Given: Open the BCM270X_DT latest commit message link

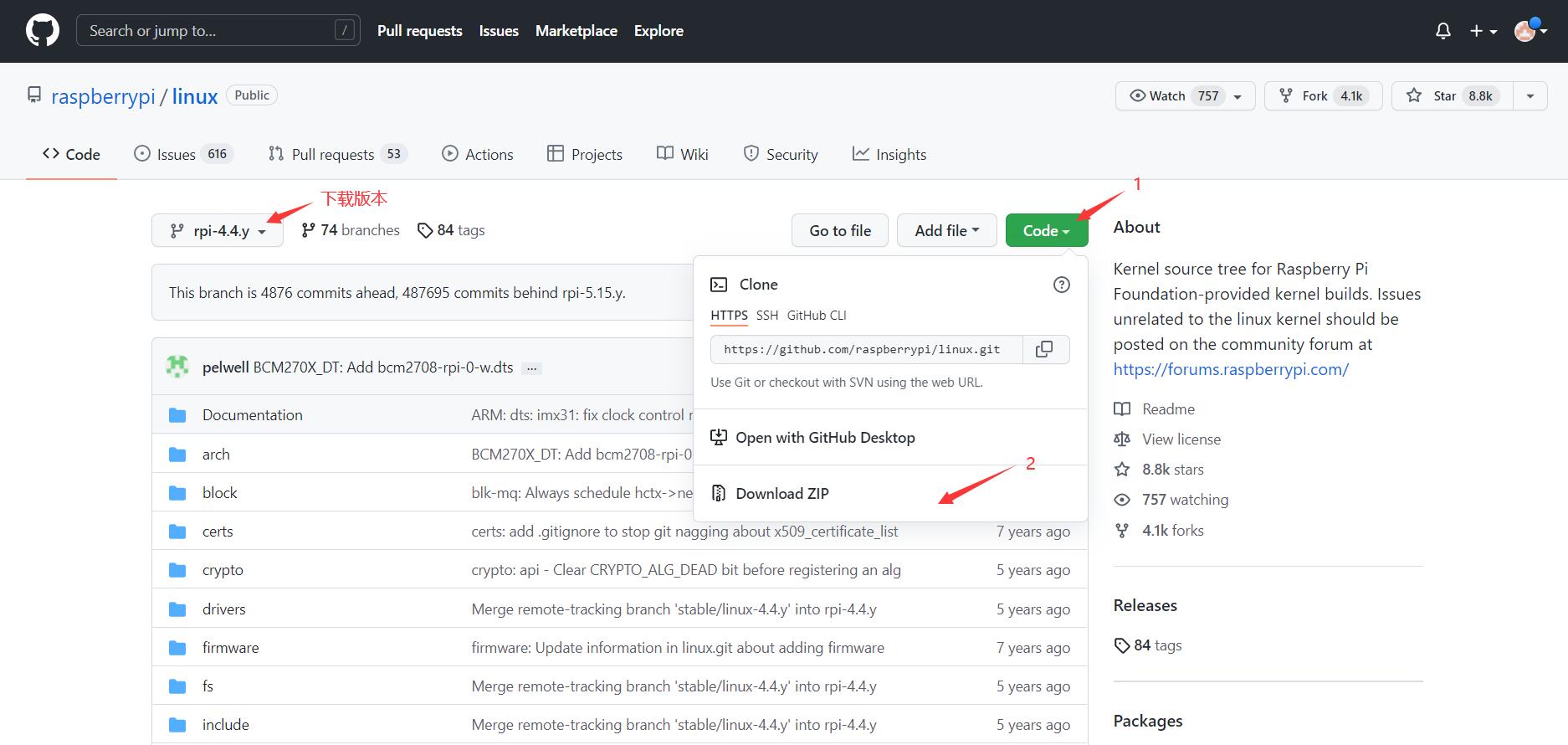Looking at the screenshot, I should (383, 367).
